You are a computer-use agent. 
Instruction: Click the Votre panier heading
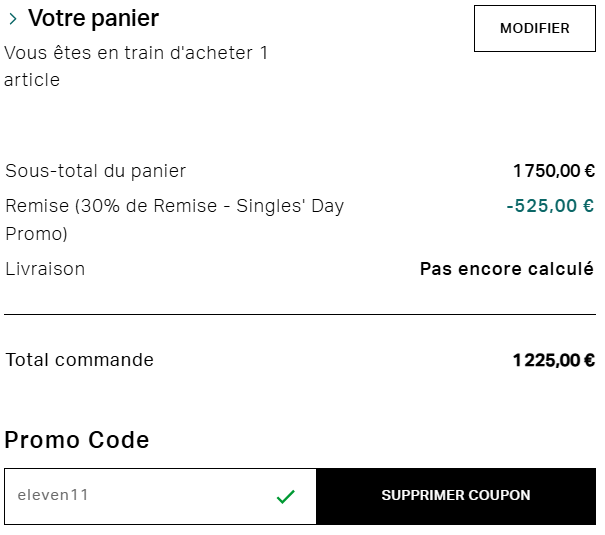[93, 18]
